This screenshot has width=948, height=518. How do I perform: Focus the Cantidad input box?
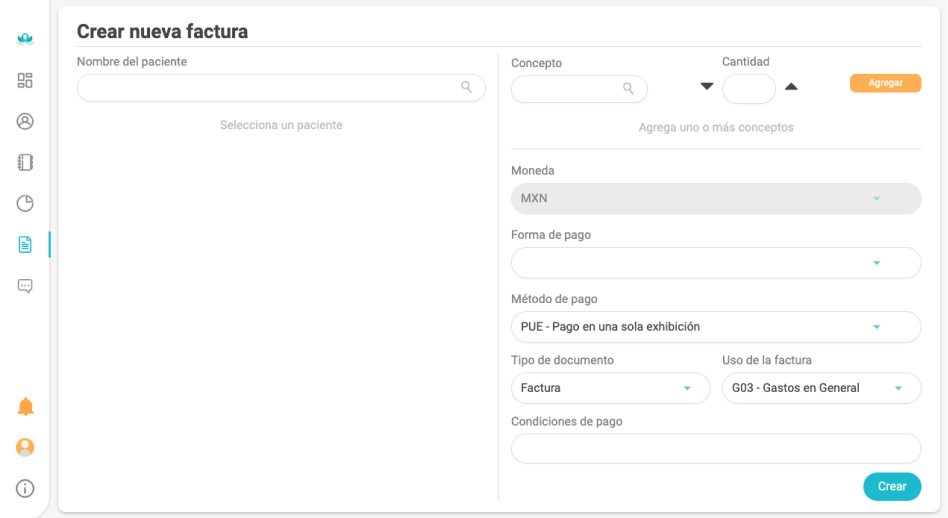click(748, 89)
